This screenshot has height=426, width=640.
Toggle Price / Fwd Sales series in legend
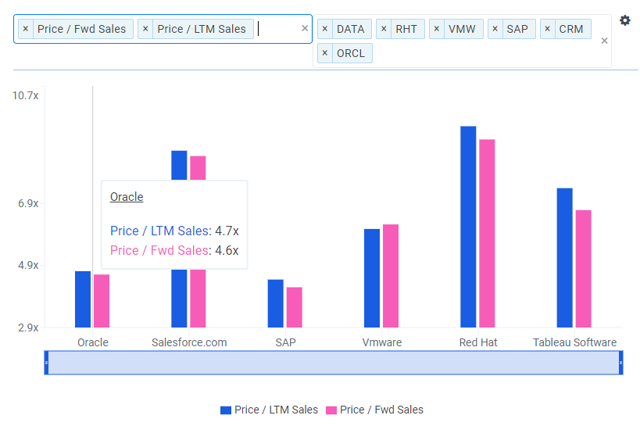(375, 410)
